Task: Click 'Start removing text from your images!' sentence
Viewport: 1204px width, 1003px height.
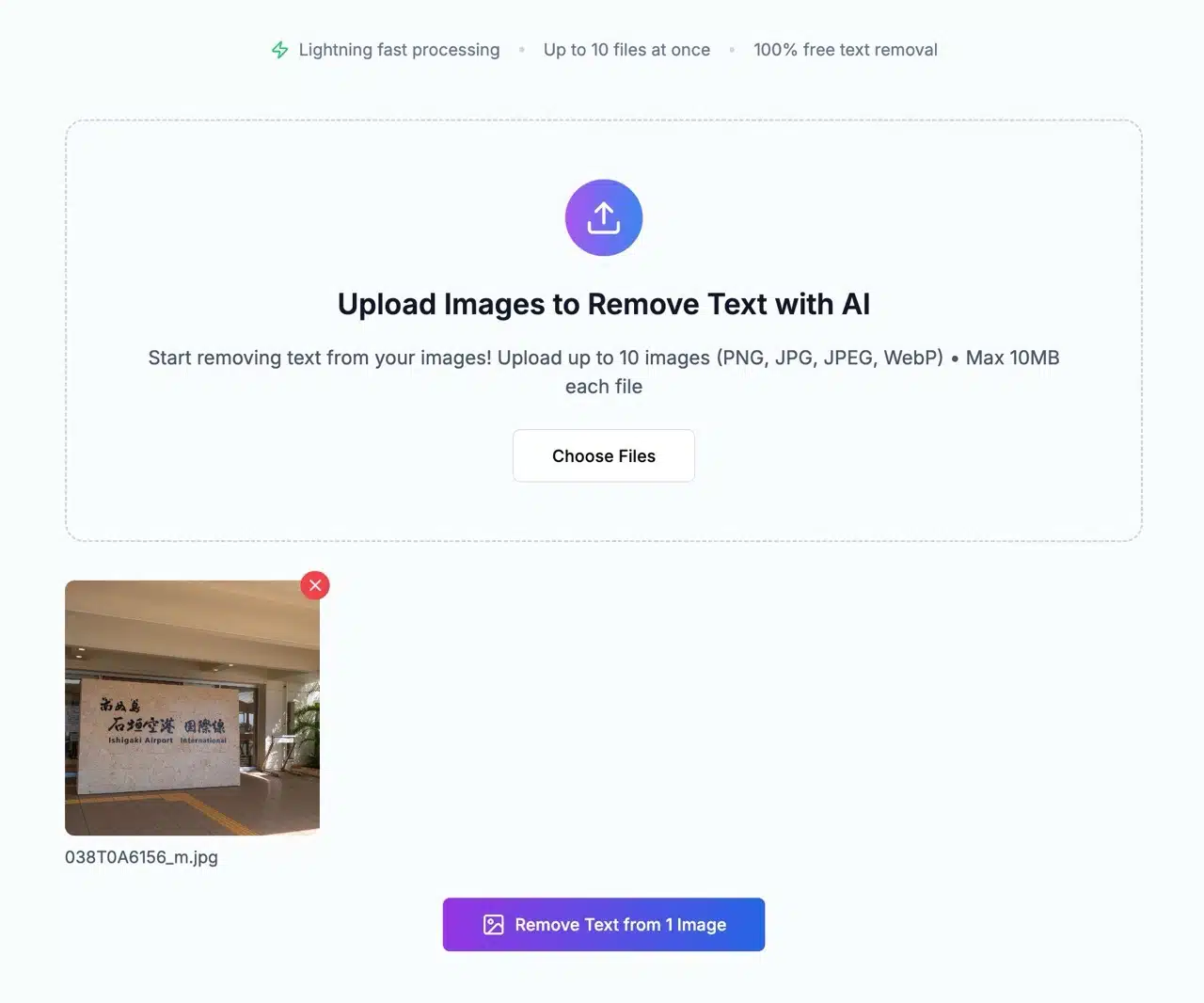Action: coord(320,358)
